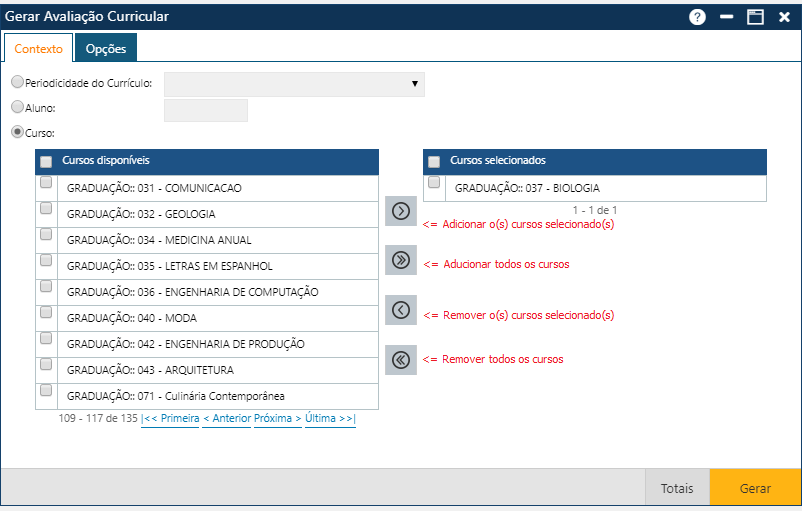The height and width of the screenshot is (511, 802).
Task: Tick checkbox for 031 - COMUNICACAO
Action: (46, 182)
